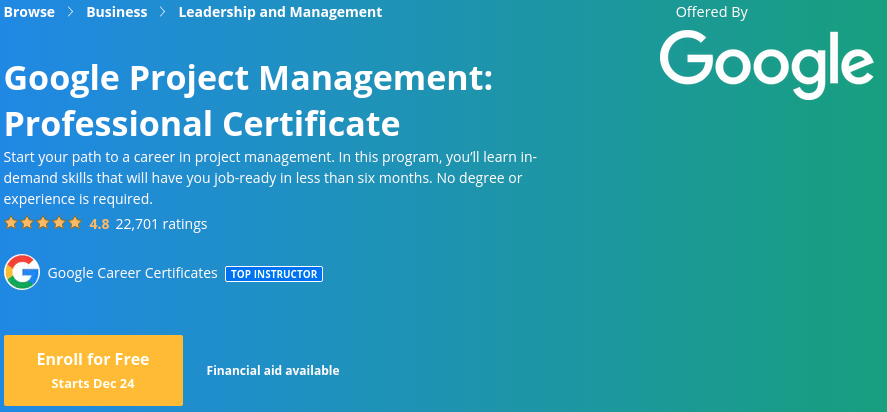Open Leadership and Management breadcrumb

[280, 12]
